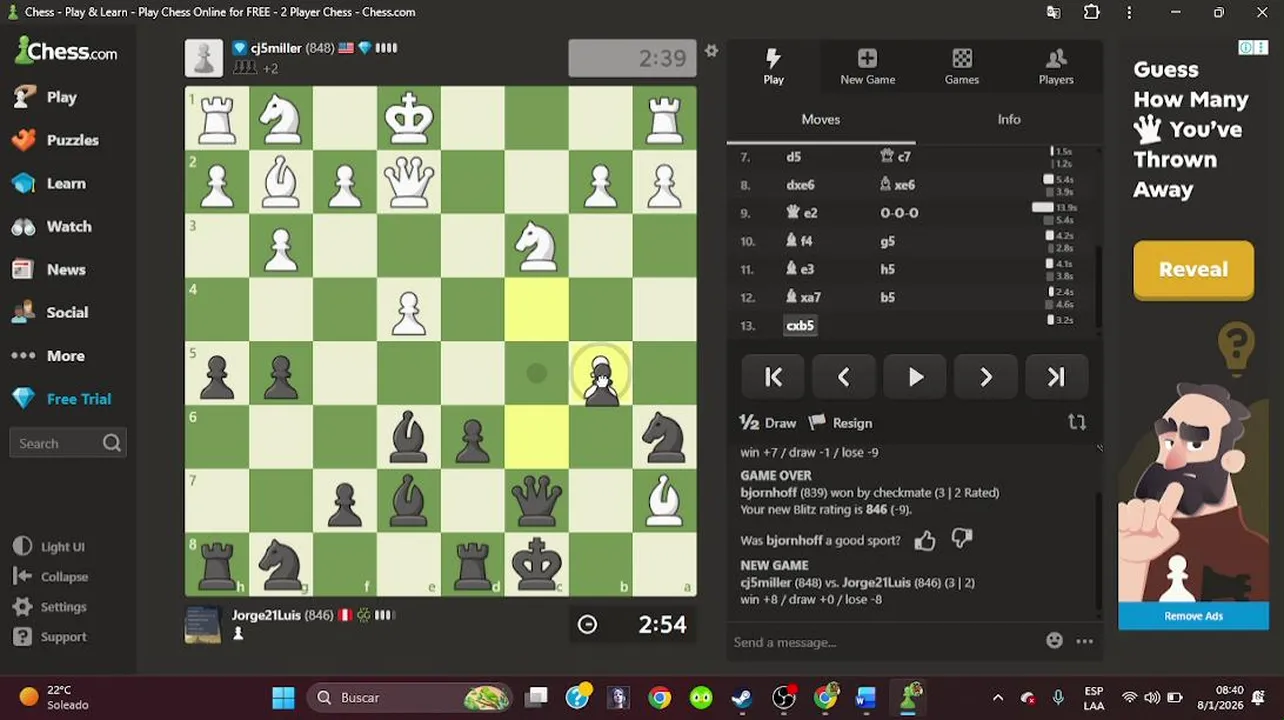1284x720 pixels.
Task: Click cj5miller's avatar thumbnail
Action: (204, 58)
